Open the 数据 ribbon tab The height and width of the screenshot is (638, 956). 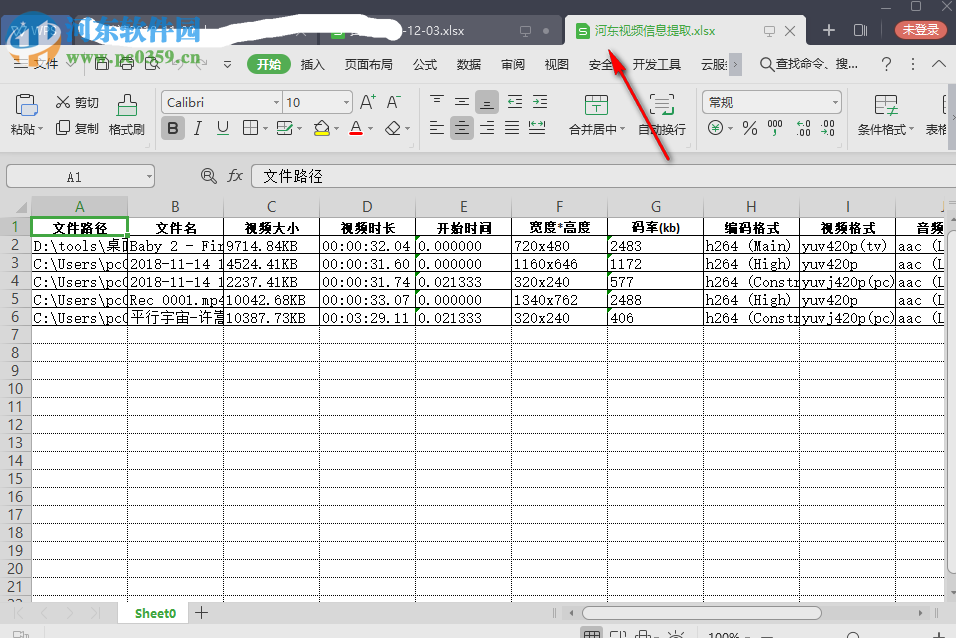468,64
